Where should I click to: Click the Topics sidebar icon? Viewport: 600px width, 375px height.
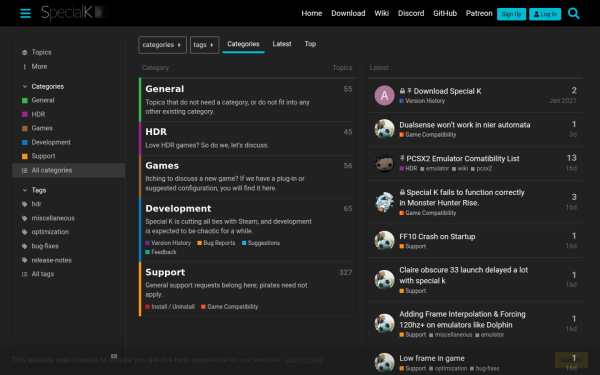point(24,52)
